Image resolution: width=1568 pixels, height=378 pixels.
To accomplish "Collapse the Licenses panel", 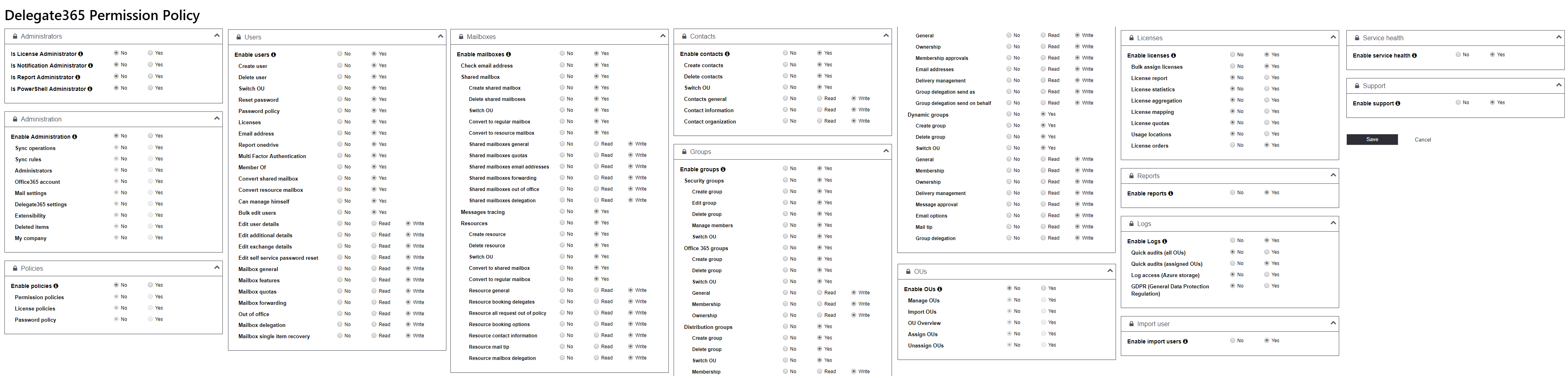I will 1333,37.
